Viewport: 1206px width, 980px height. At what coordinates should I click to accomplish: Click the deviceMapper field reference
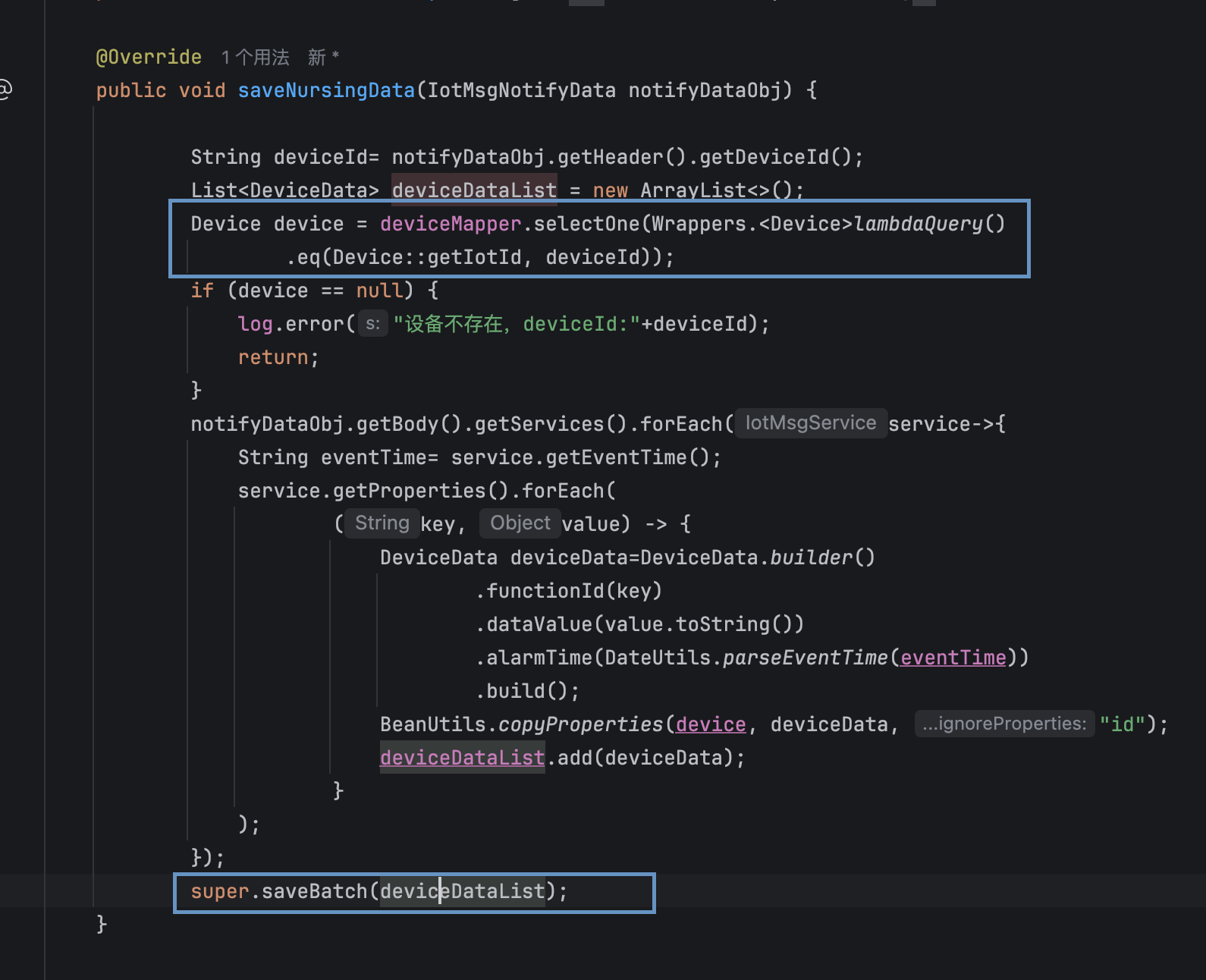click(x=451, y=224)
